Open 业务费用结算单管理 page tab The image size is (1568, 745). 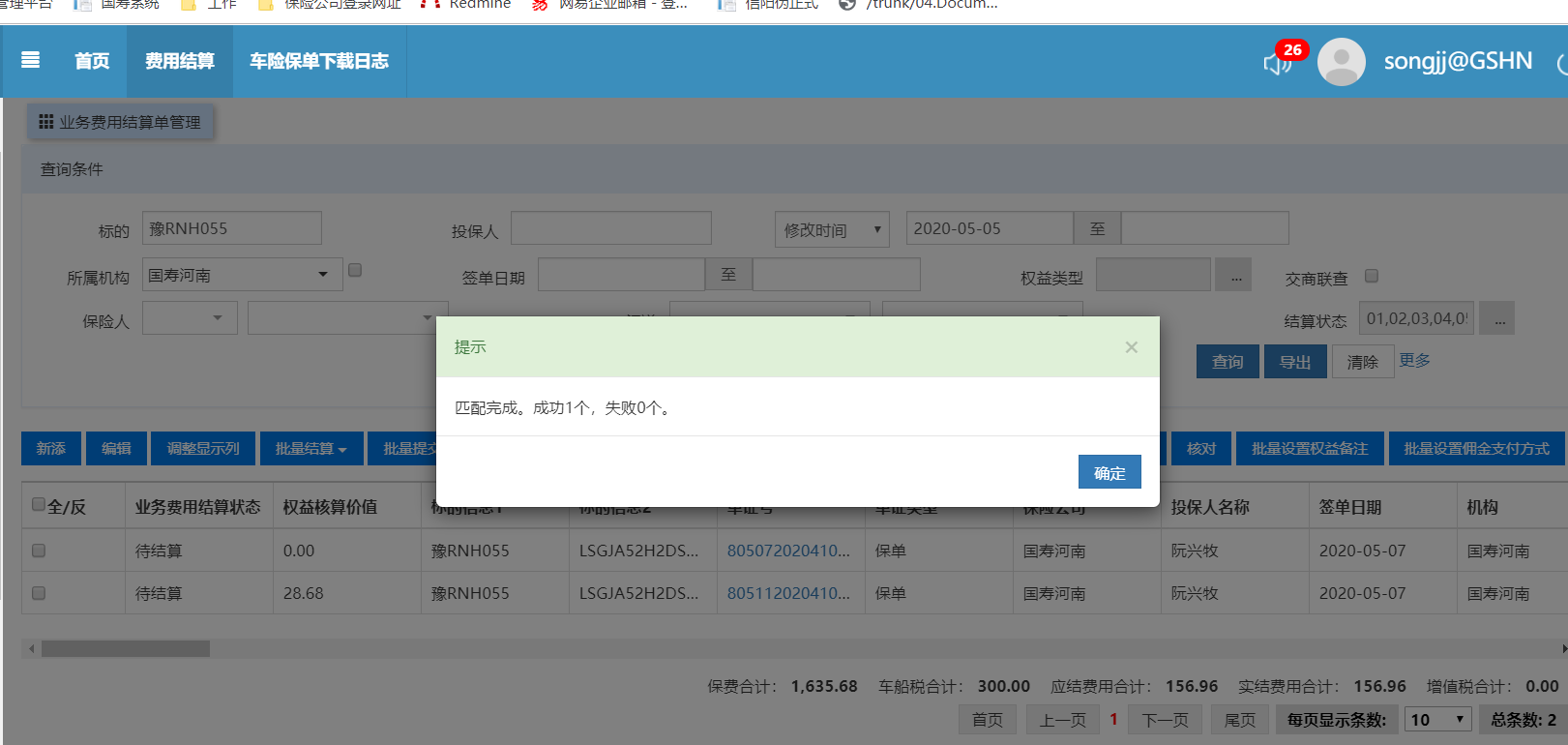[x=120, y=122]
